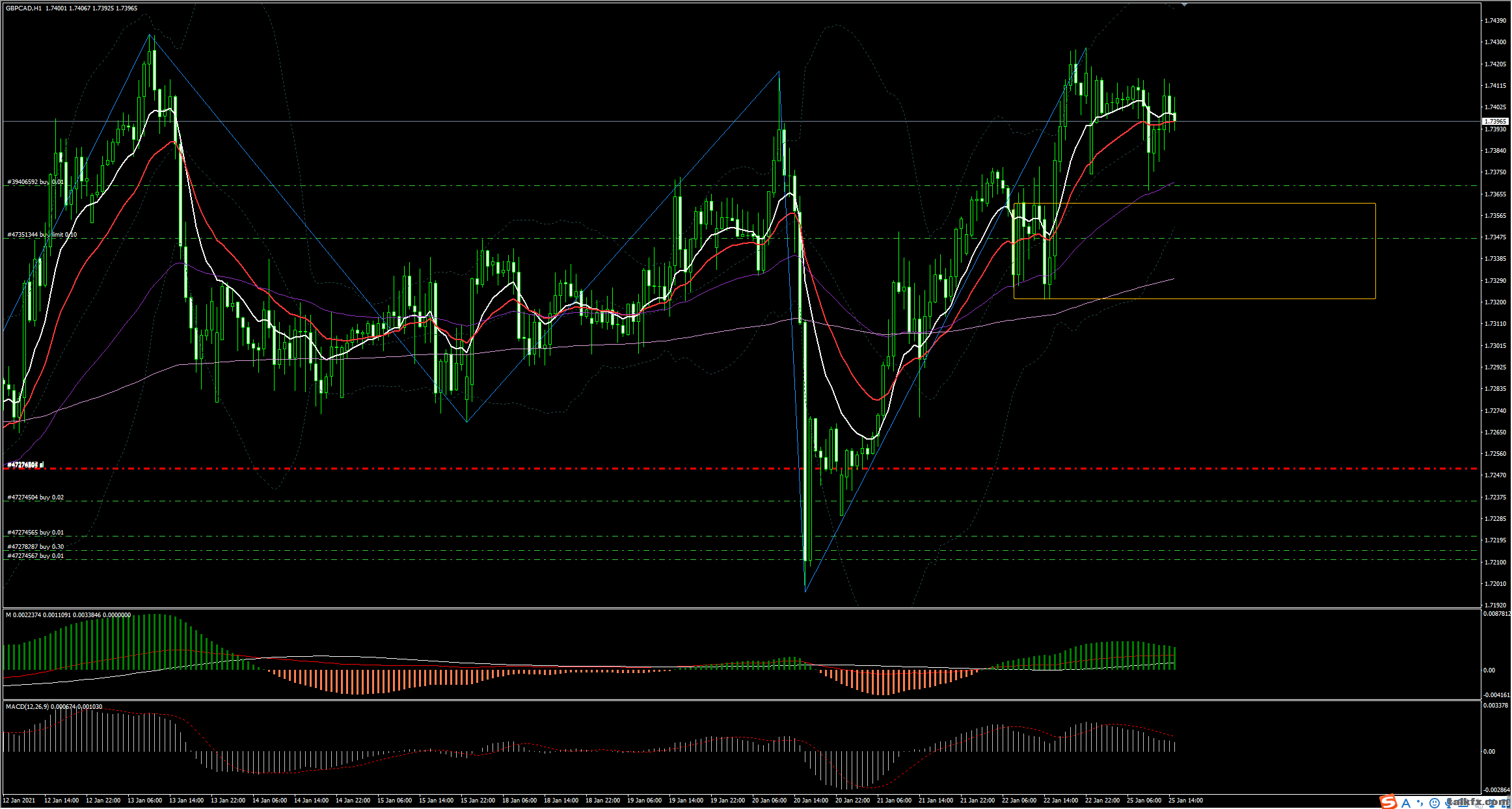This screenshot has width=1512, height=809.
Task: Click time axis label 13 Jan 06:00
Action: point(144,801)
